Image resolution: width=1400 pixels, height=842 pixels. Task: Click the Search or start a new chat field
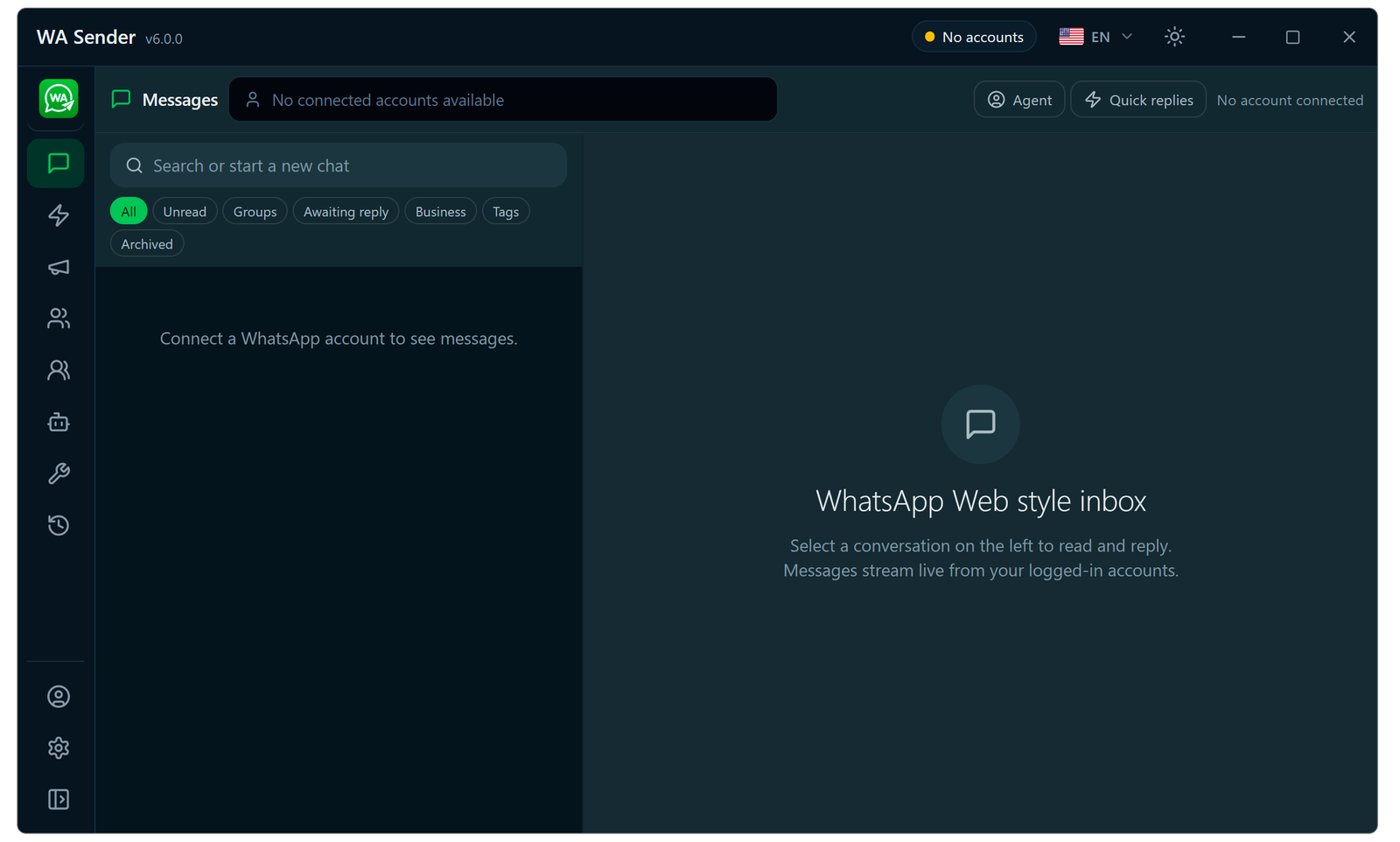point(339,165)
